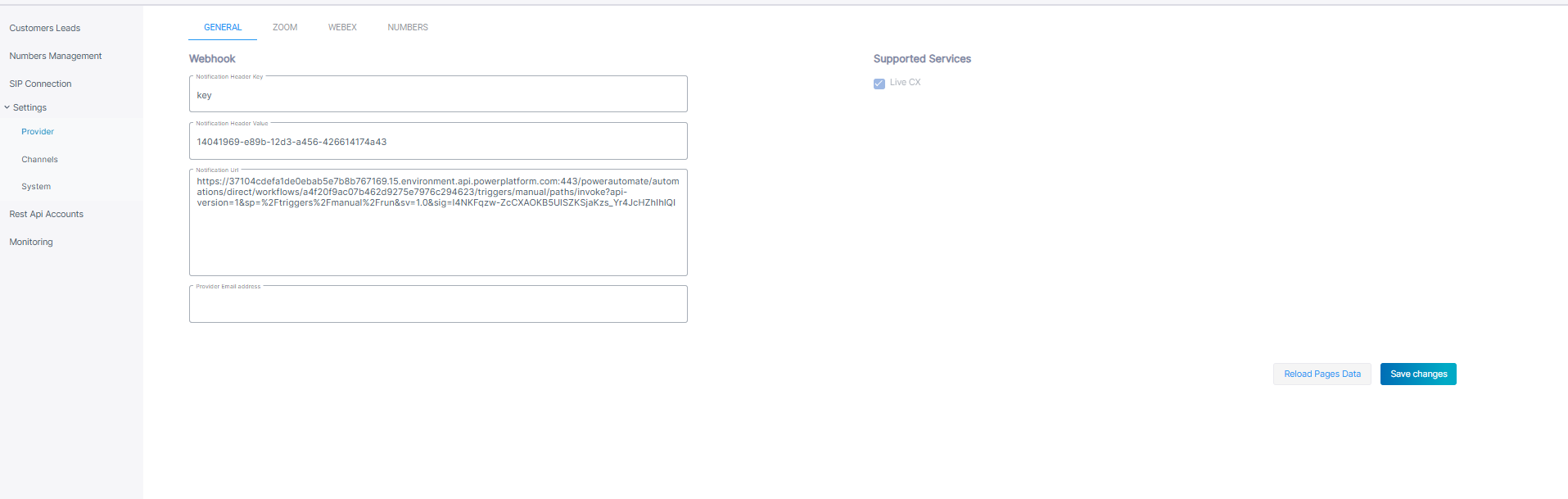Switch to the ZOOM tab

click(285, 27)
